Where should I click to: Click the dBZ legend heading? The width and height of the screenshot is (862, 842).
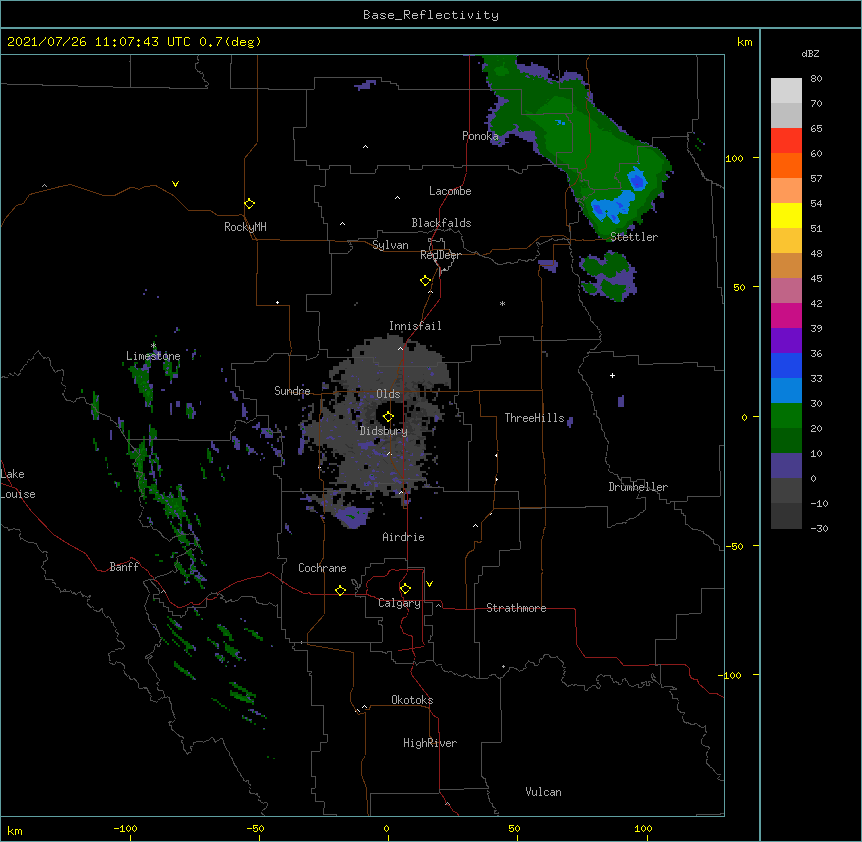coord(810,53)
